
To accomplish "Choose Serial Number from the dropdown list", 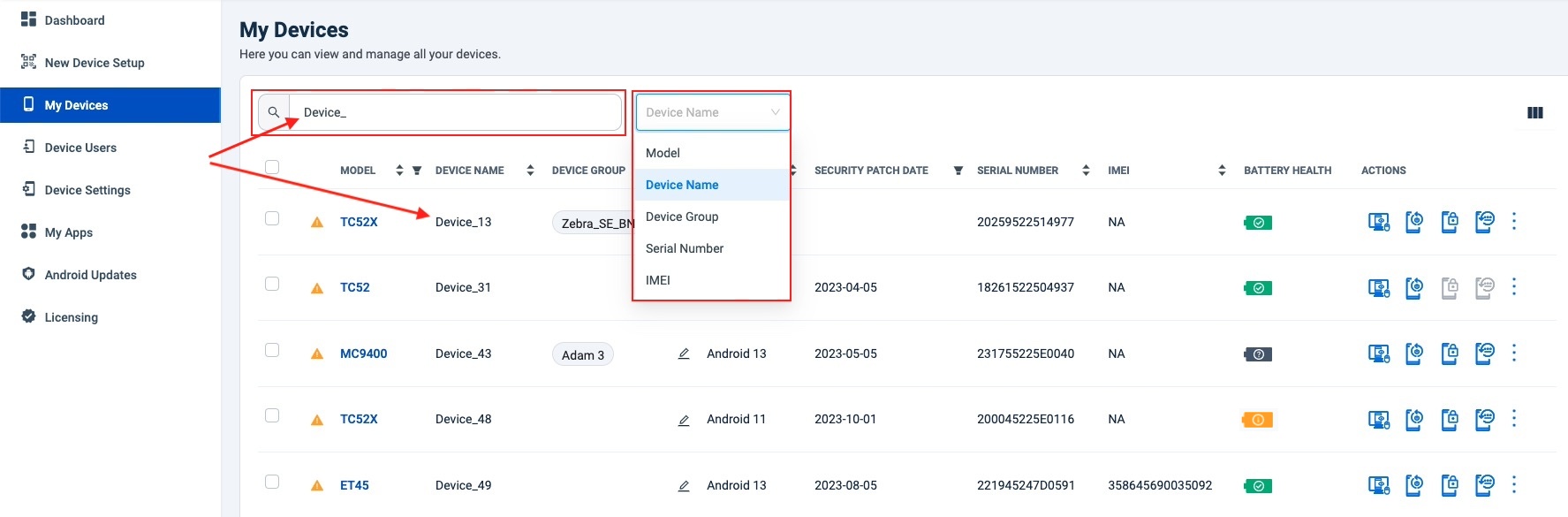I will point(685,248).
